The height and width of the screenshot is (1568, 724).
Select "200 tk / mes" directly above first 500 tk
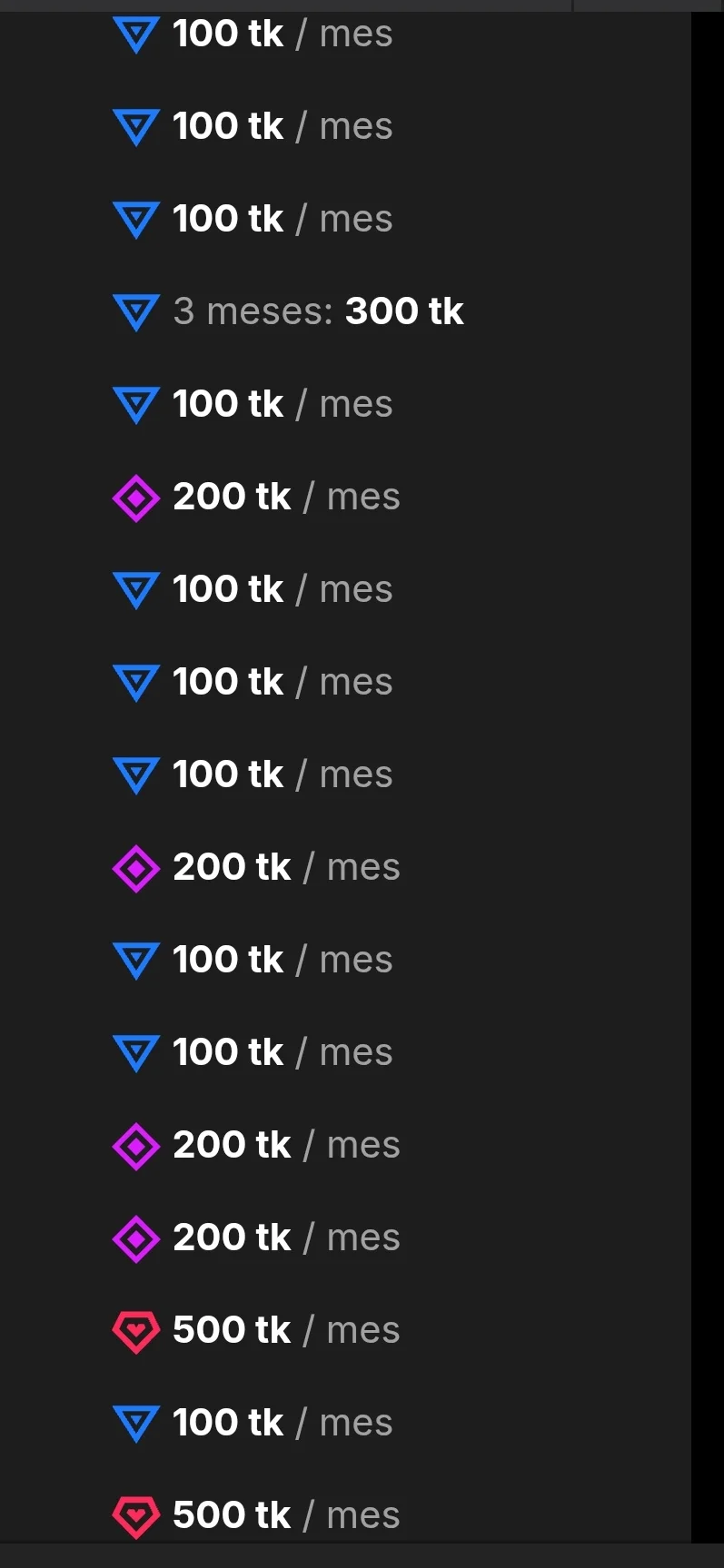tap(286, 1238)
